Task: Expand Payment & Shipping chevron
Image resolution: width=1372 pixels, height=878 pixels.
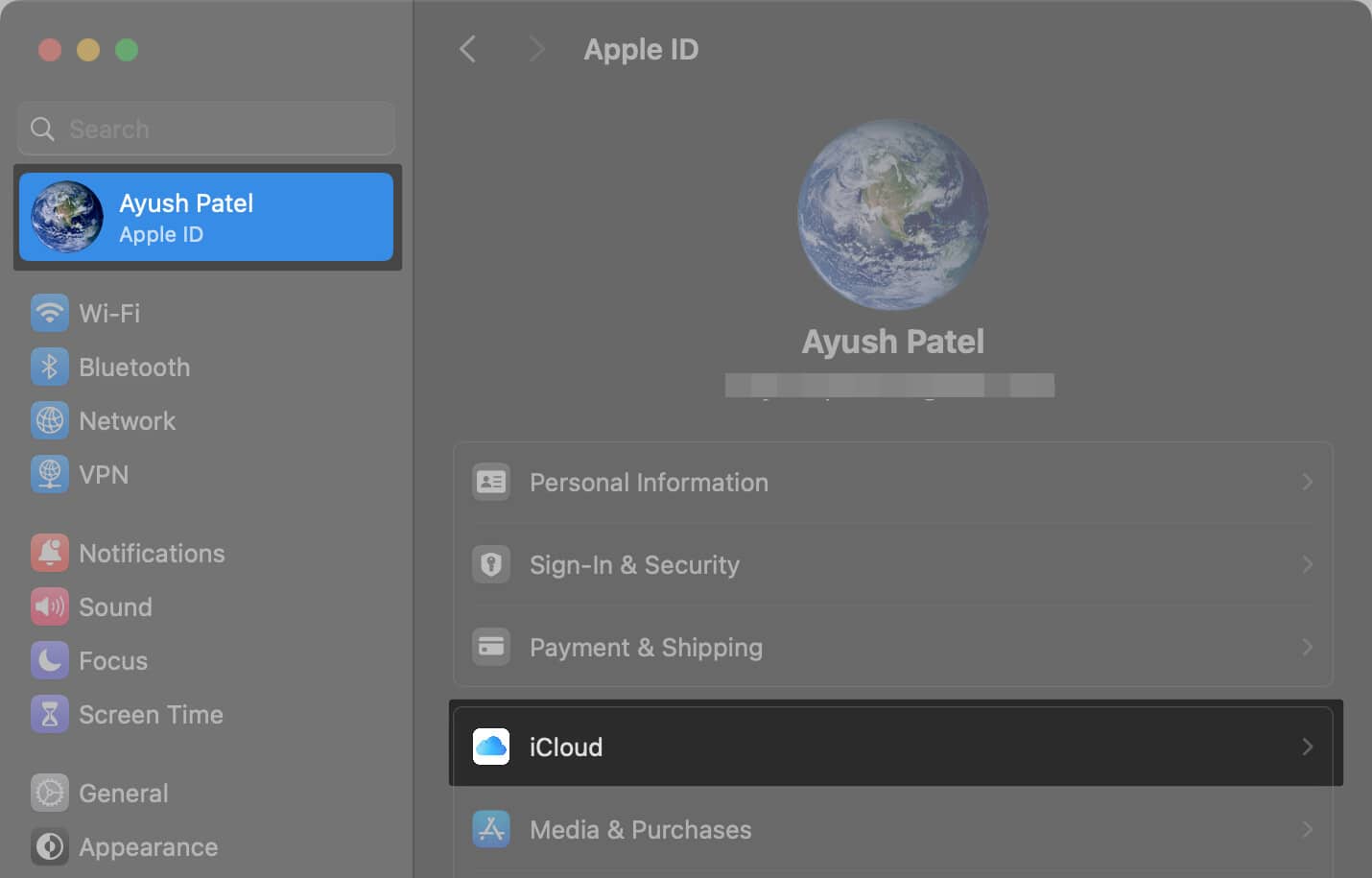Action: pyautogui.click(x=1307, y=647)
